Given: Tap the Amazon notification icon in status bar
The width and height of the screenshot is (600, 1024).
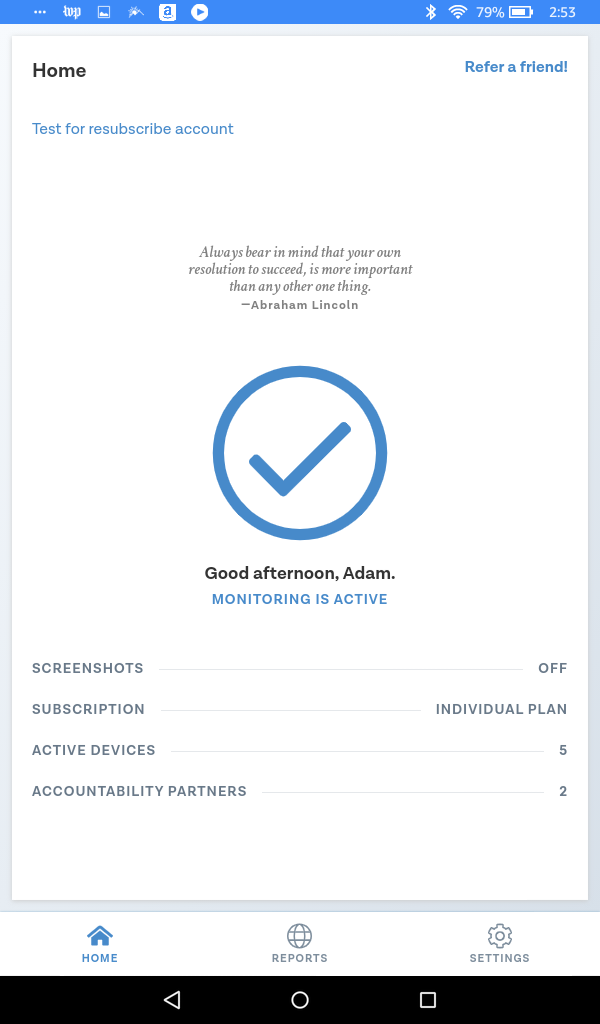Looking at the screenshot, I should 168,12.
